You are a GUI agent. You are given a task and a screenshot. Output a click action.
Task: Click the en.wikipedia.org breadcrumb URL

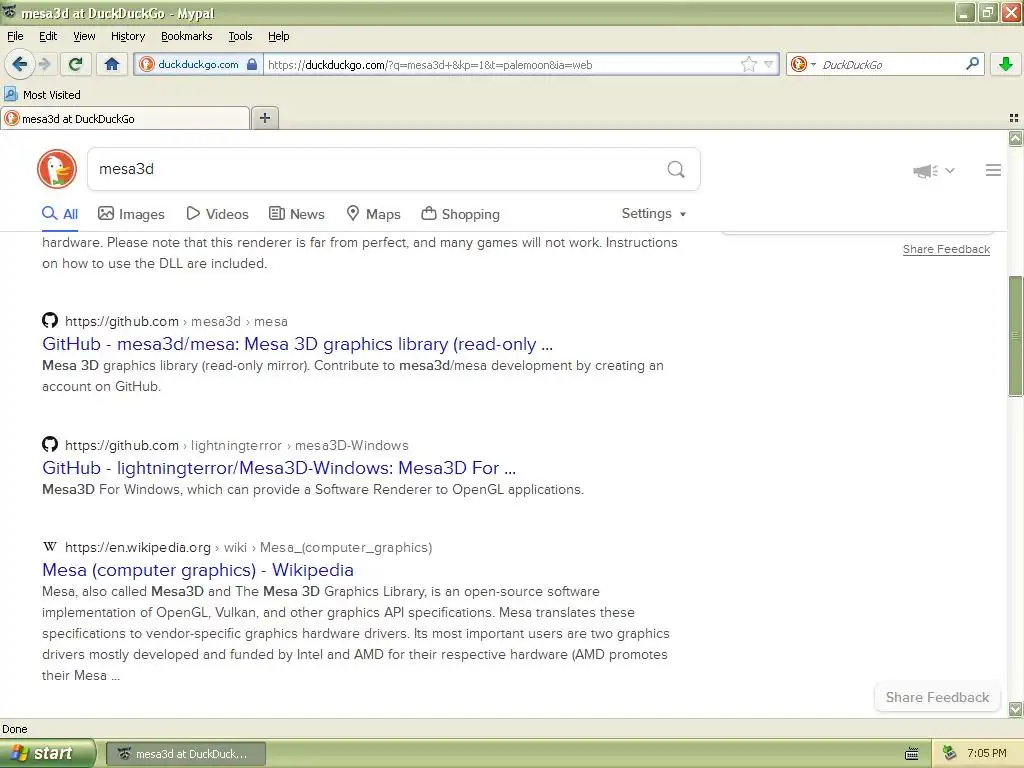click(248, 547)
